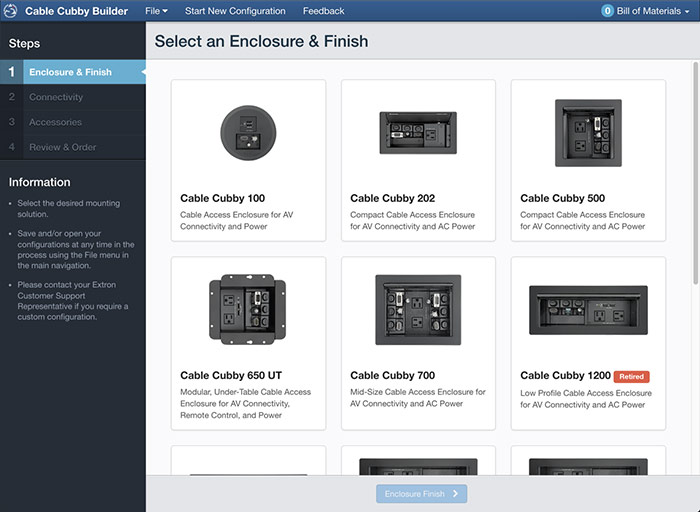Select the Cable Cubby 100 product image
The width and height of the screenshot is (700, 512).
(x=248, y=133)
